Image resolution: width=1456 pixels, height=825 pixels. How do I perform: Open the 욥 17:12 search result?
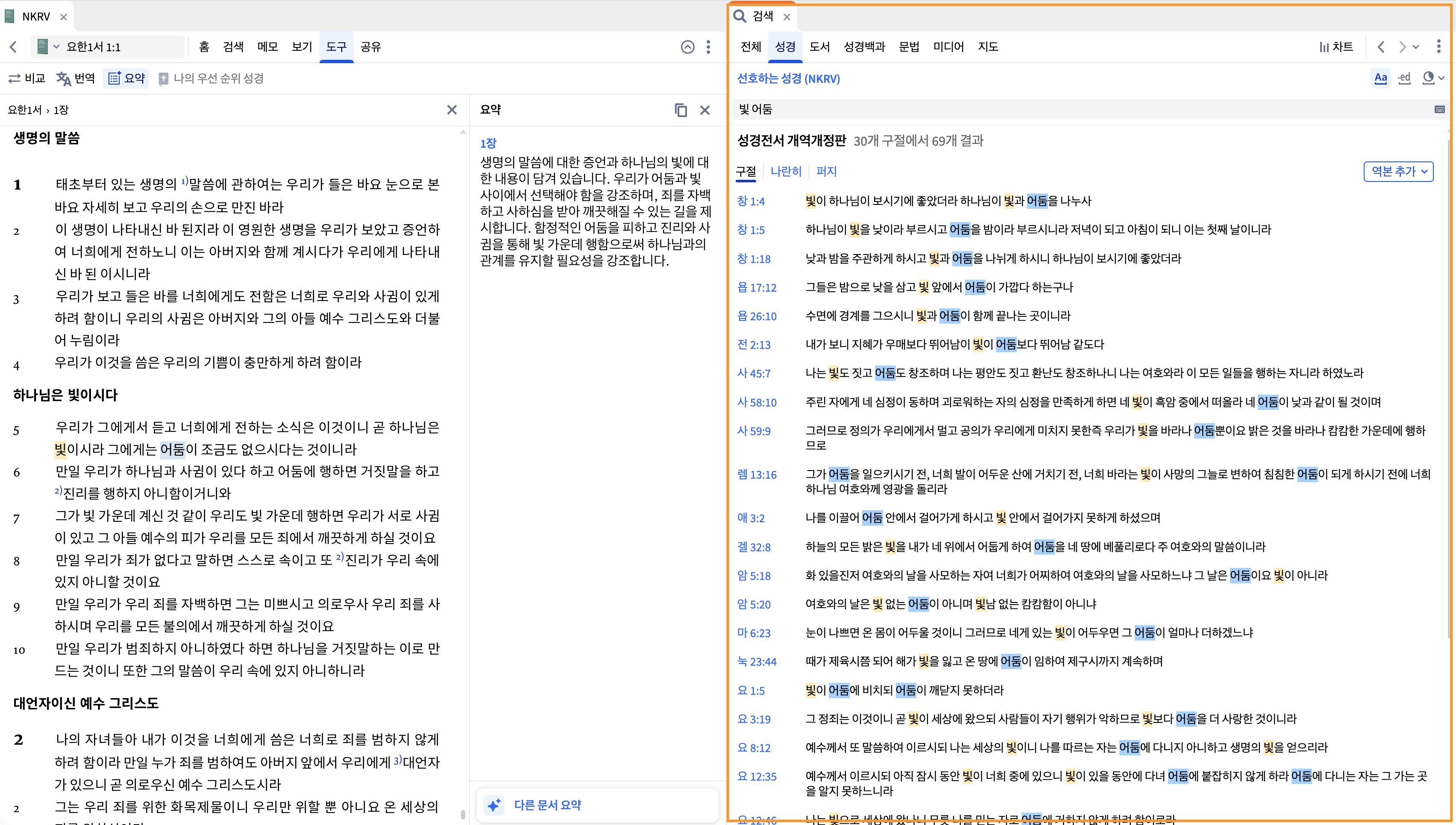click(x=757, y=288)
